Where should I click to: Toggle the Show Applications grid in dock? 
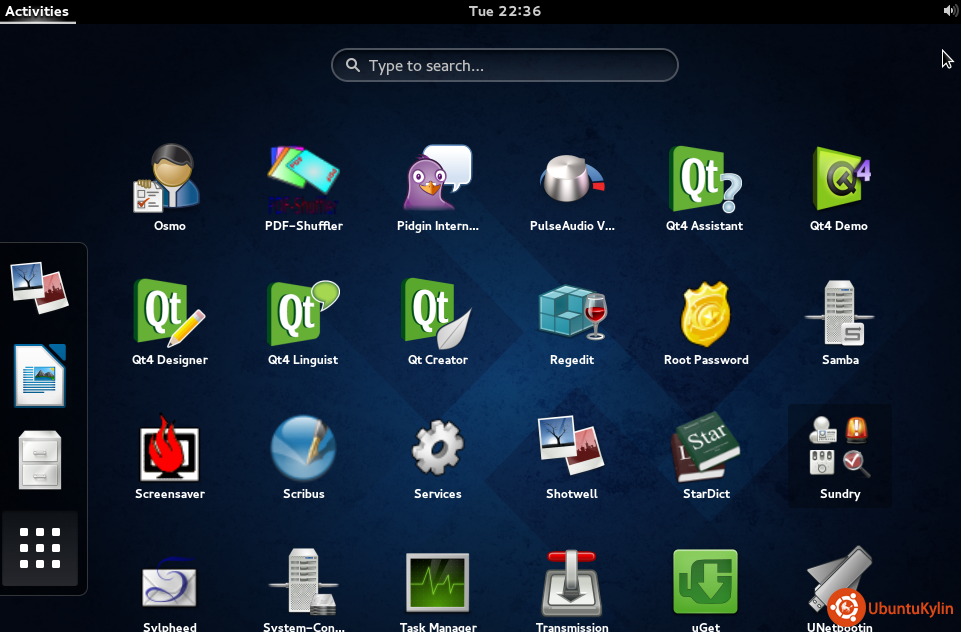[x=40, y=548]
